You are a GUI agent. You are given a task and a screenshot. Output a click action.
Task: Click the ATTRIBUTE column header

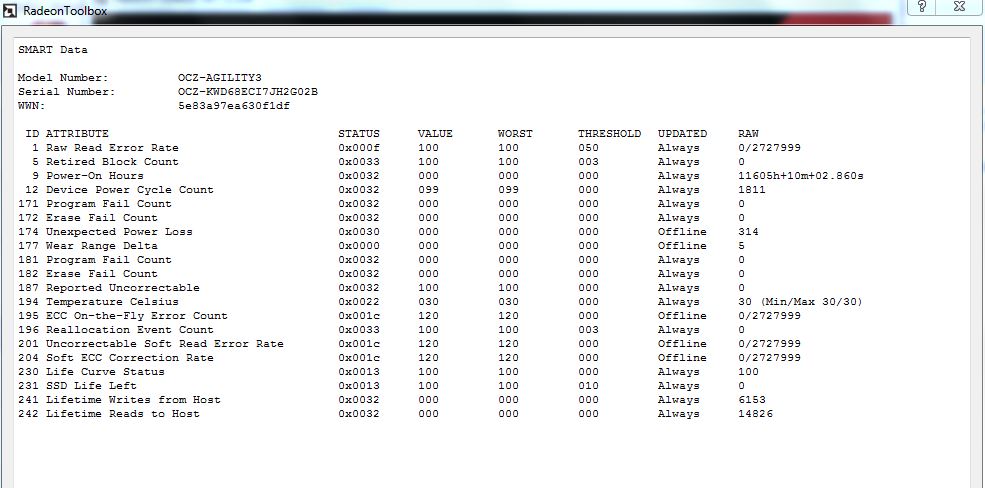pyautogui.click(x=77, y=134)
